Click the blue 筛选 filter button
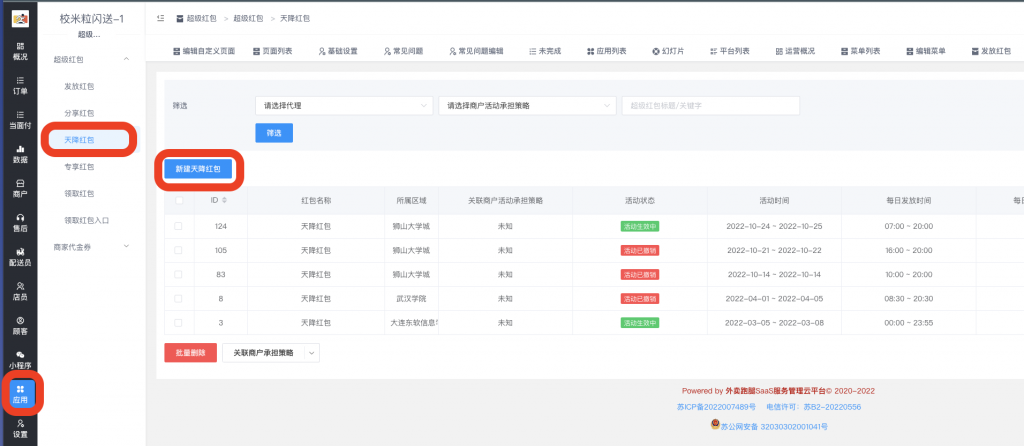Viewport: 1024px width, 446px height. 274,133
